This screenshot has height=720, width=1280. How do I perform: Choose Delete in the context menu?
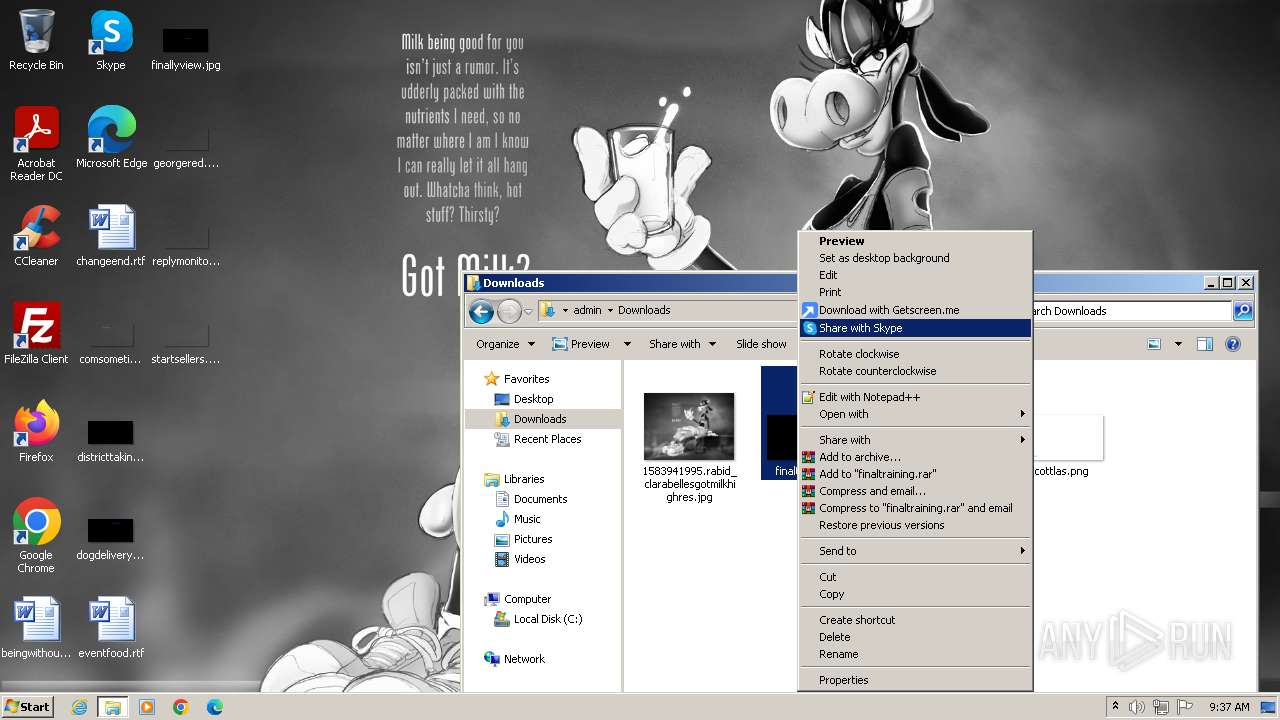click(915, 637)
